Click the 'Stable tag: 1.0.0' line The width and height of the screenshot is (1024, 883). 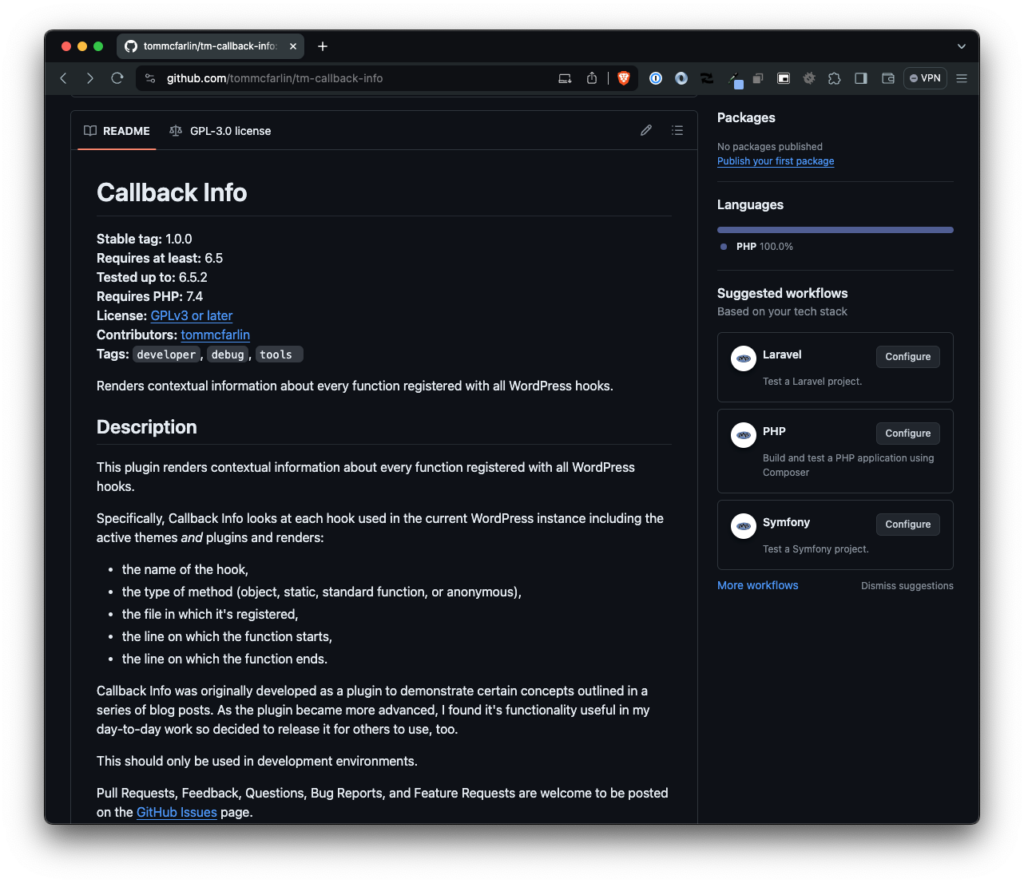point(144,239)
